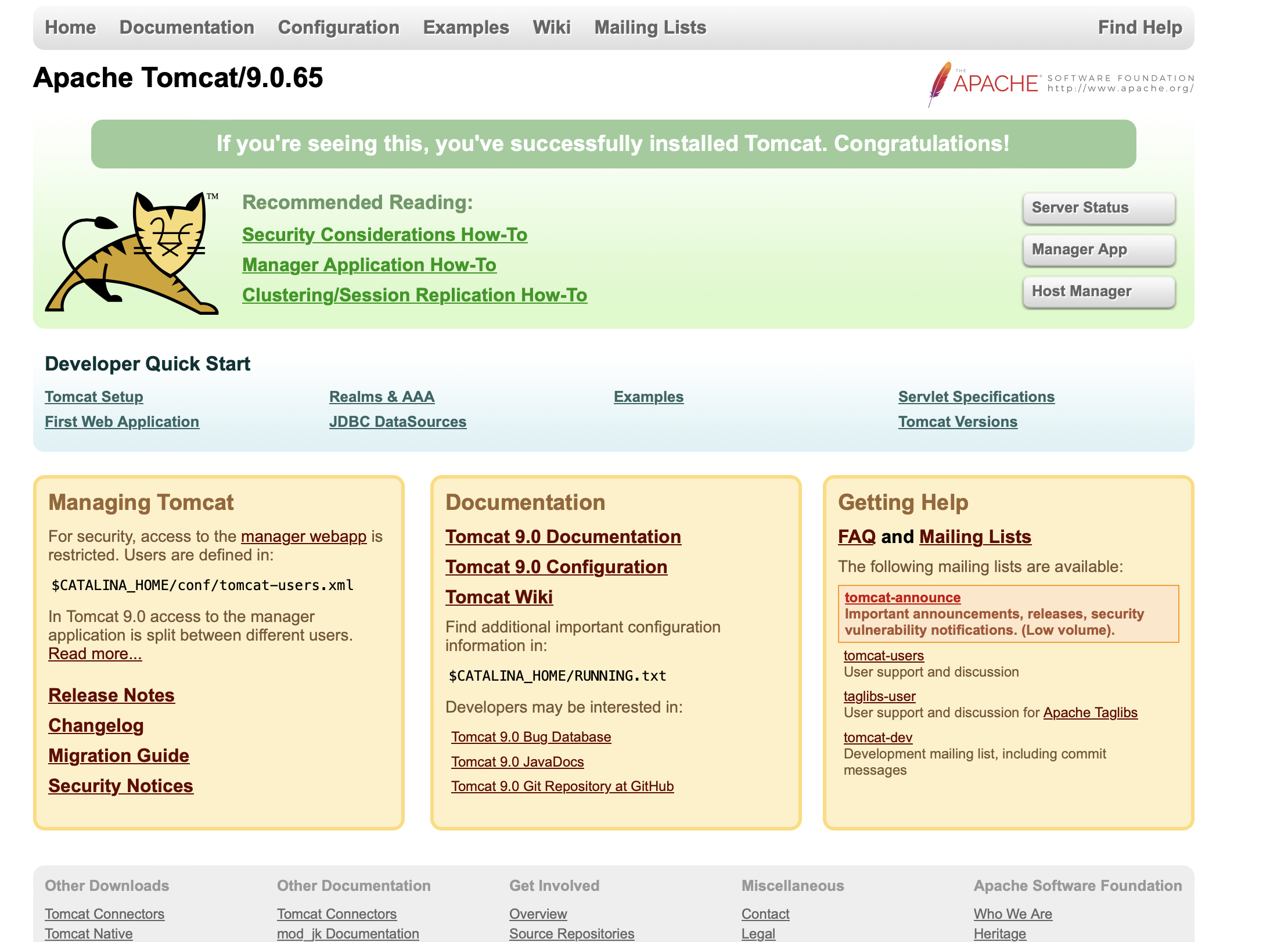Open Clustering/Session Replication How-To link
The height and width of the screenshot is (942, 1288).
click(415, 295)
